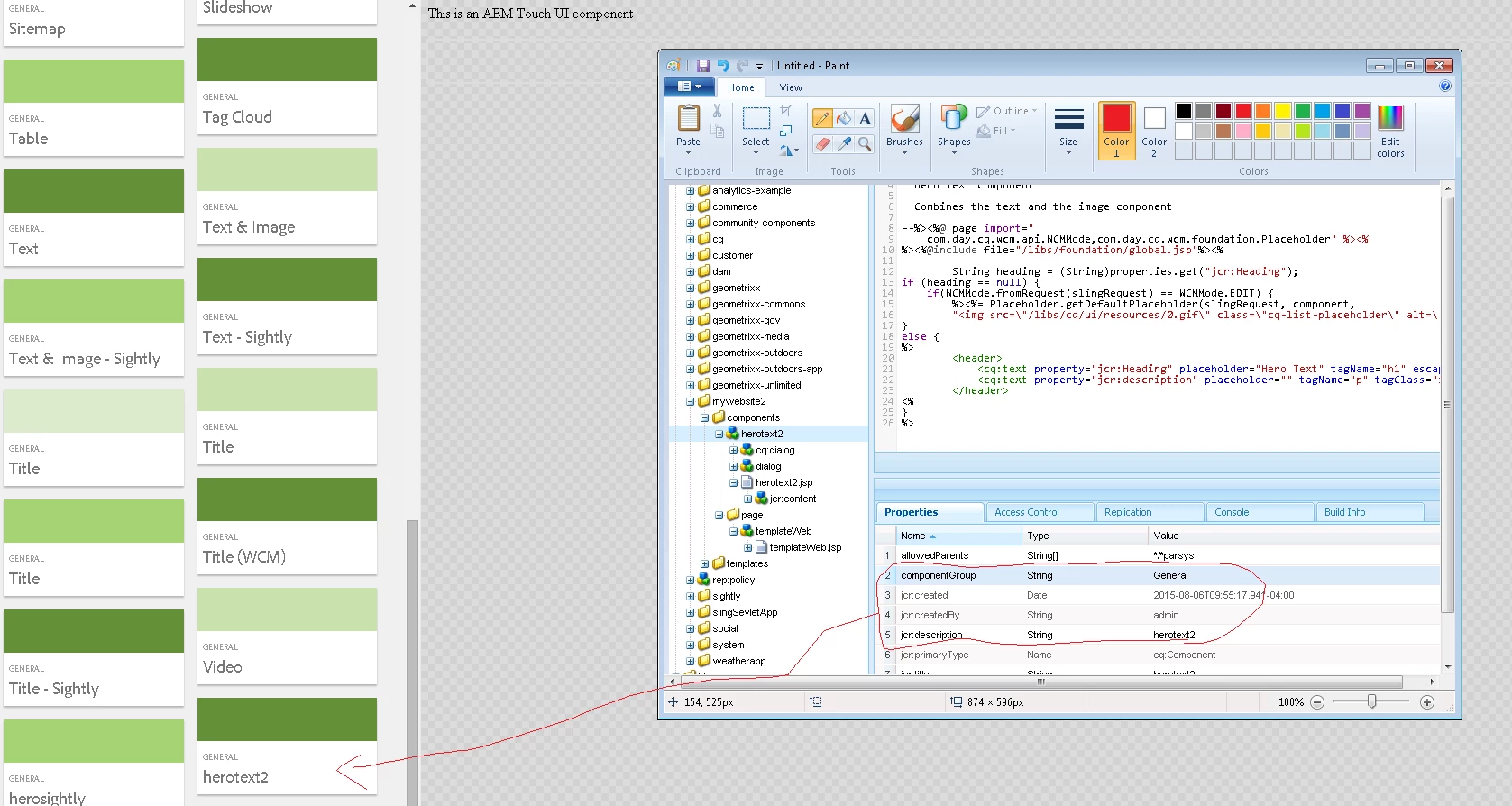Open the dropdown arrow under Paste

pyautogui.click(x=688, y=152)
